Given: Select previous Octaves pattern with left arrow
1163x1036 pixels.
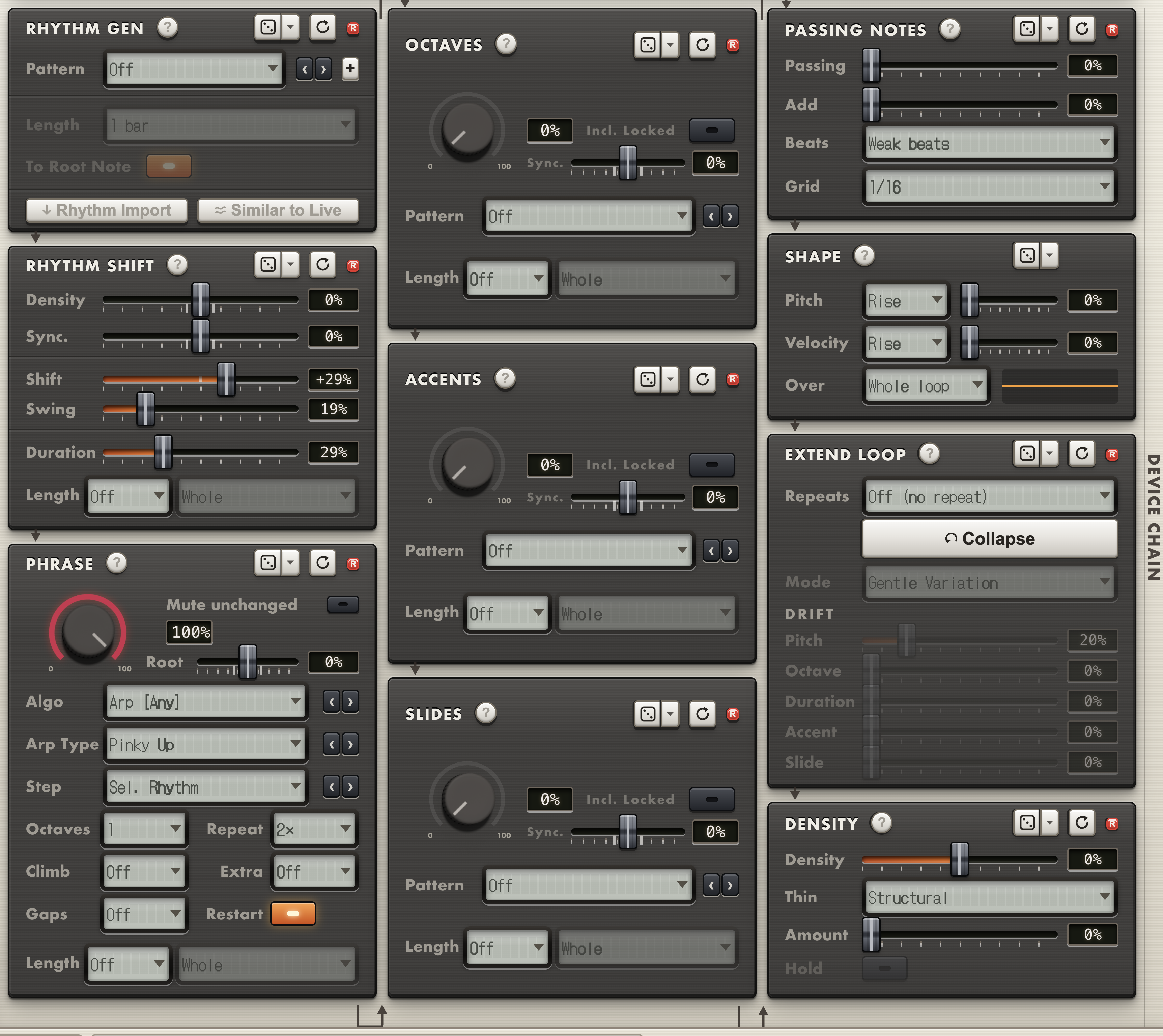Looking at the screenshot, I should tap(711, 216).
